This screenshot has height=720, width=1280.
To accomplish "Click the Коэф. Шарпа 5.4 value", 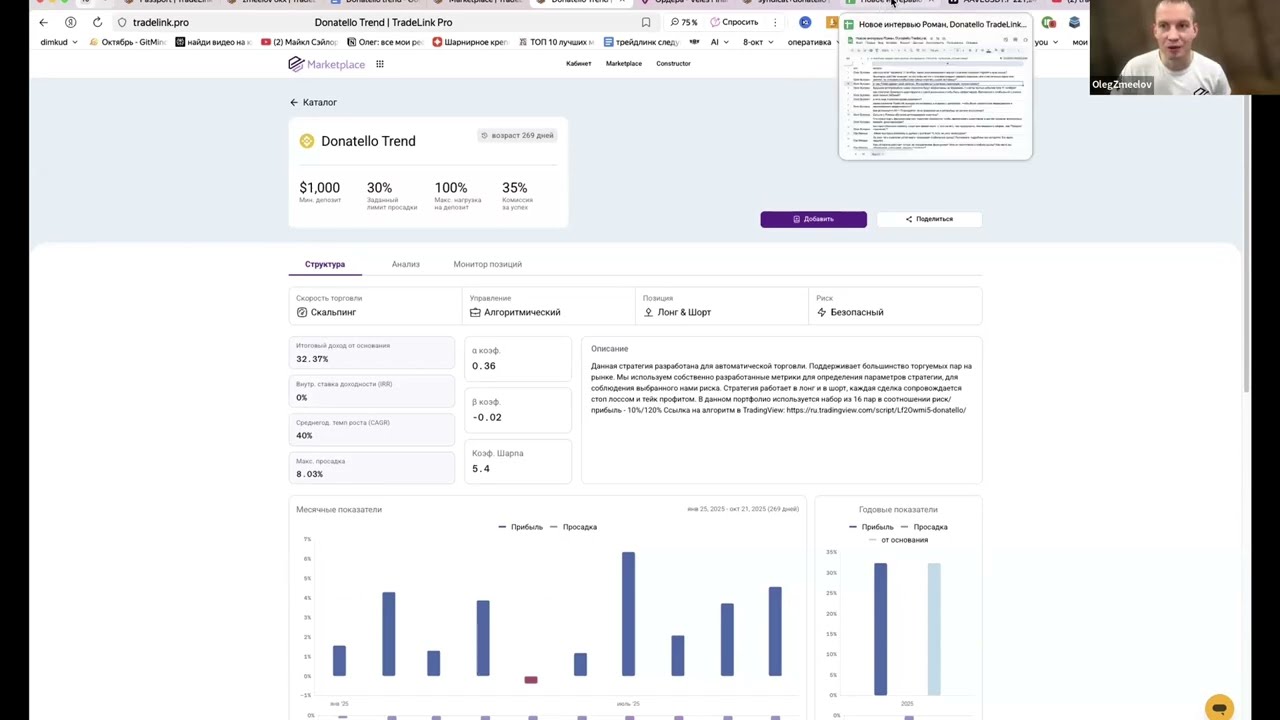I will (x=481, y=468).
